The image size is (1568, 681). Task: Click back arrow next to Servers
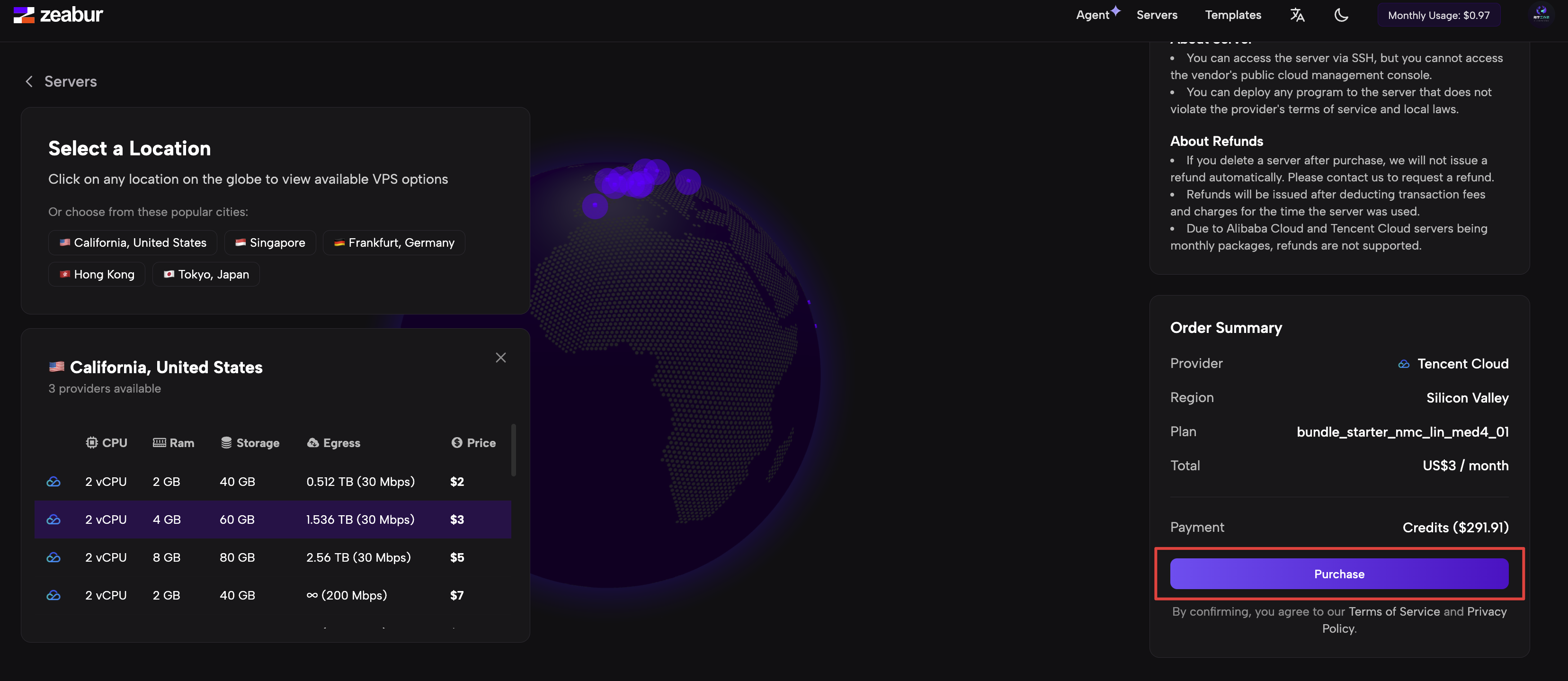coord(28,81)
